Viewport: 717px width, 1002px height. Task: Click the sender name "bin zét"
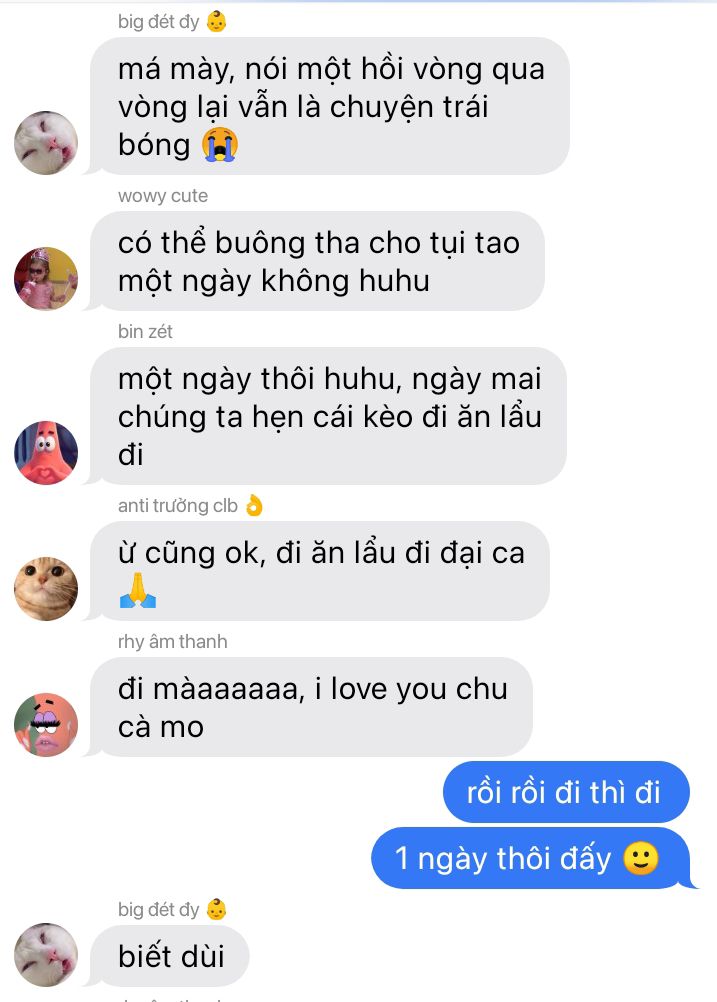click(145, 332)
